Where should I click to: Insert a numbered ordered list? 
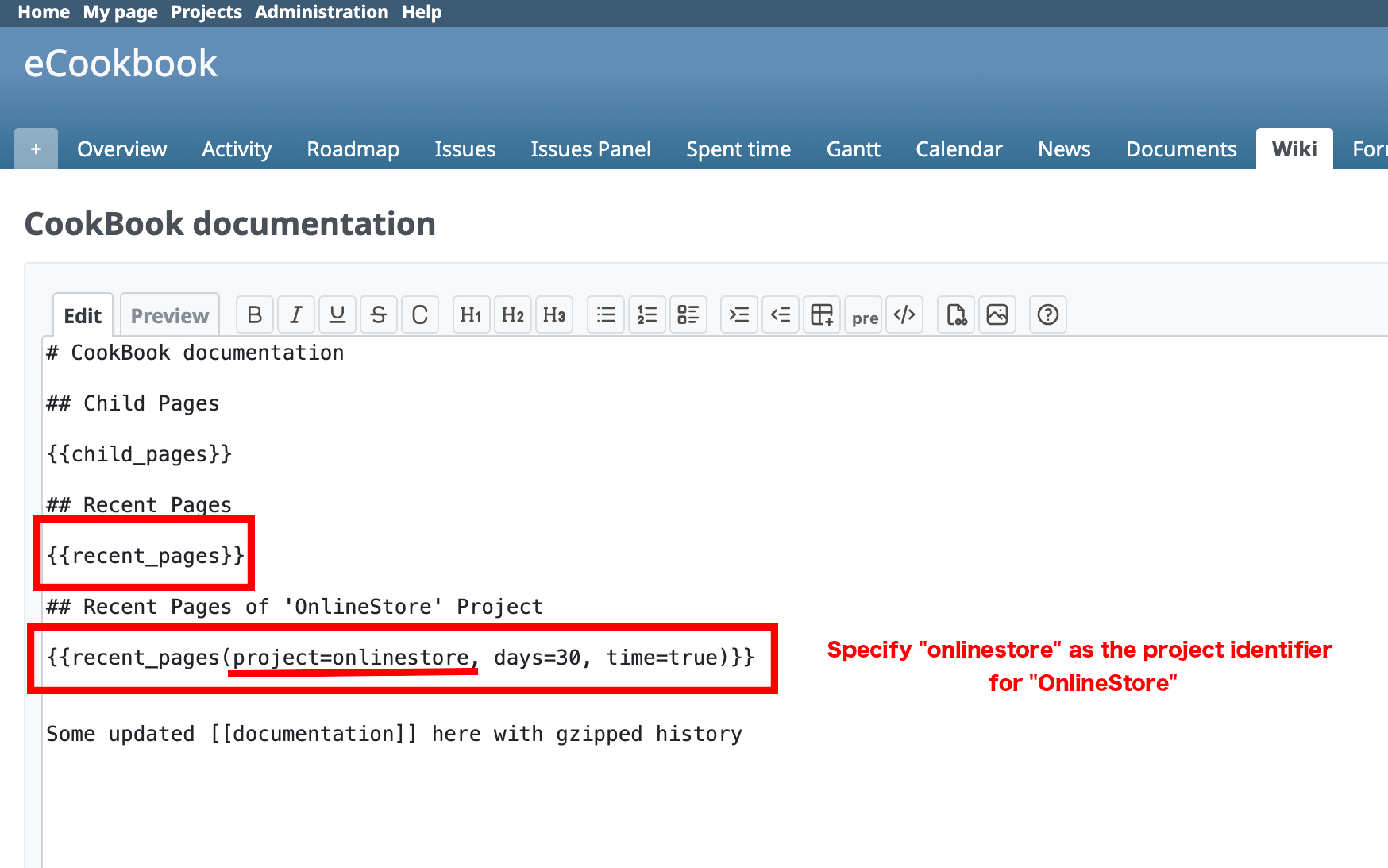tap(647, 315)
